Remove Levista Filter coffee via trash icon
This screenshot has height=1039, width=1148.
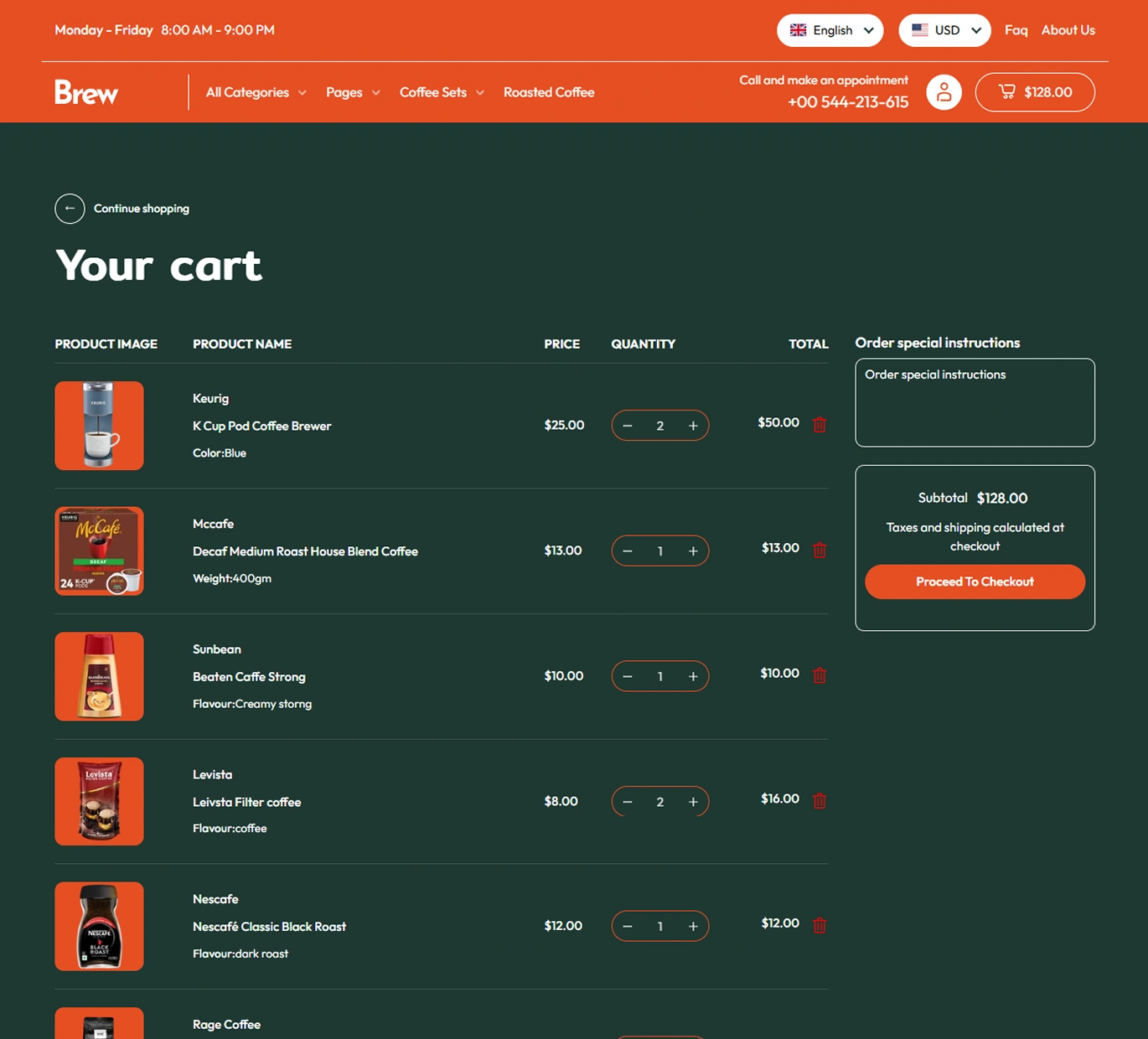point(820,801)
